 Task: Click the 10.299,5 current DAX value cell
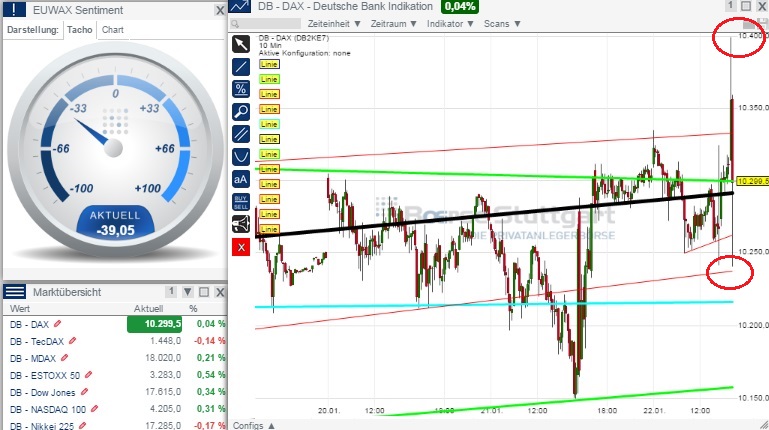click(154, 324)
